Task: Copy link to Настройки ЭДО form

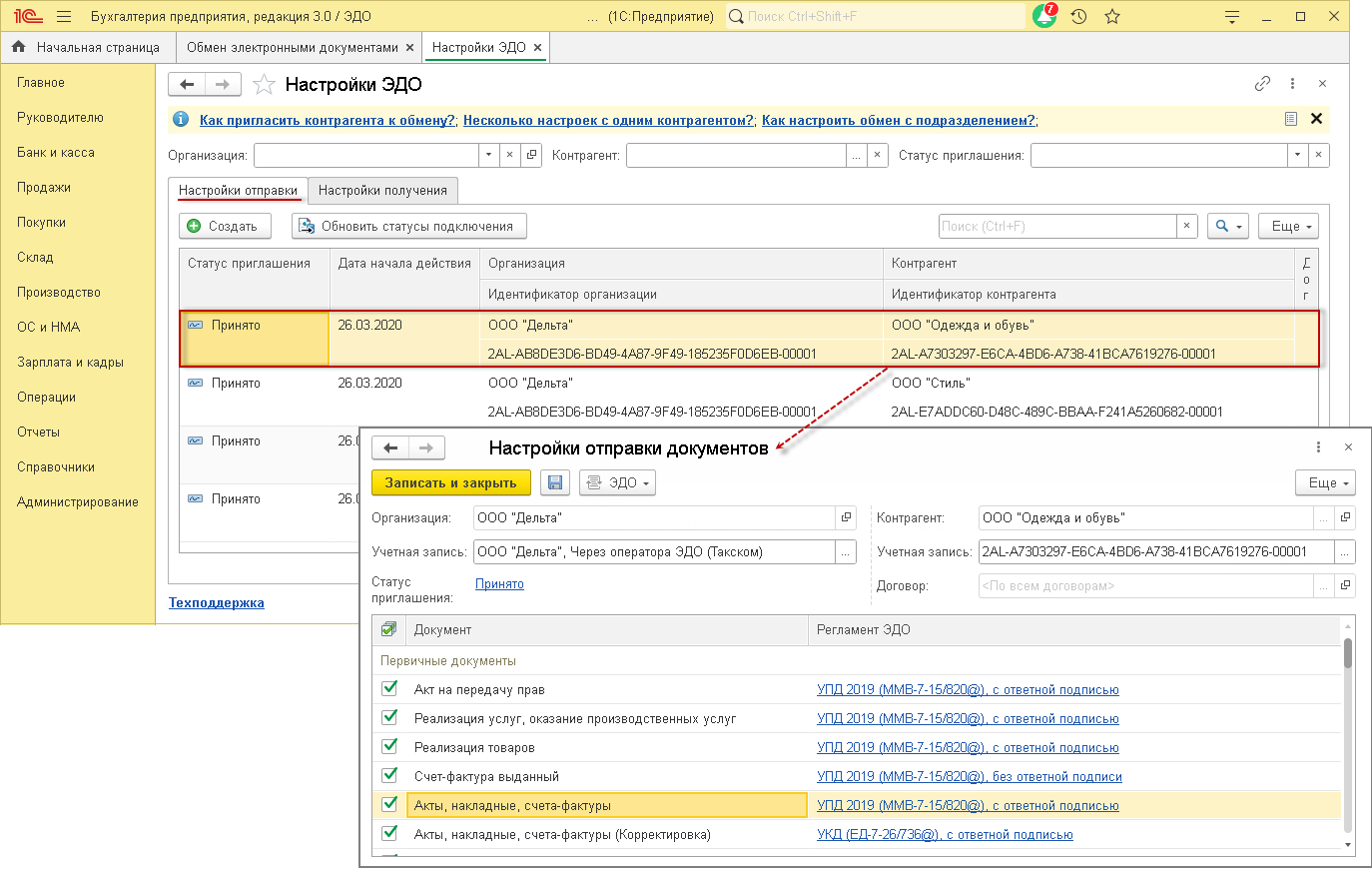Action: click(1262, 84)
